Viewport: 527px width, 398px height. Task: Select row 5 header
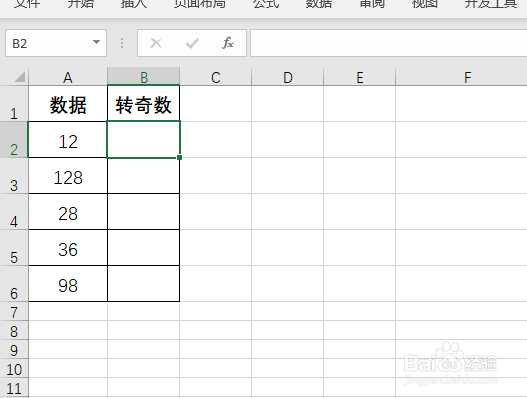14,248
